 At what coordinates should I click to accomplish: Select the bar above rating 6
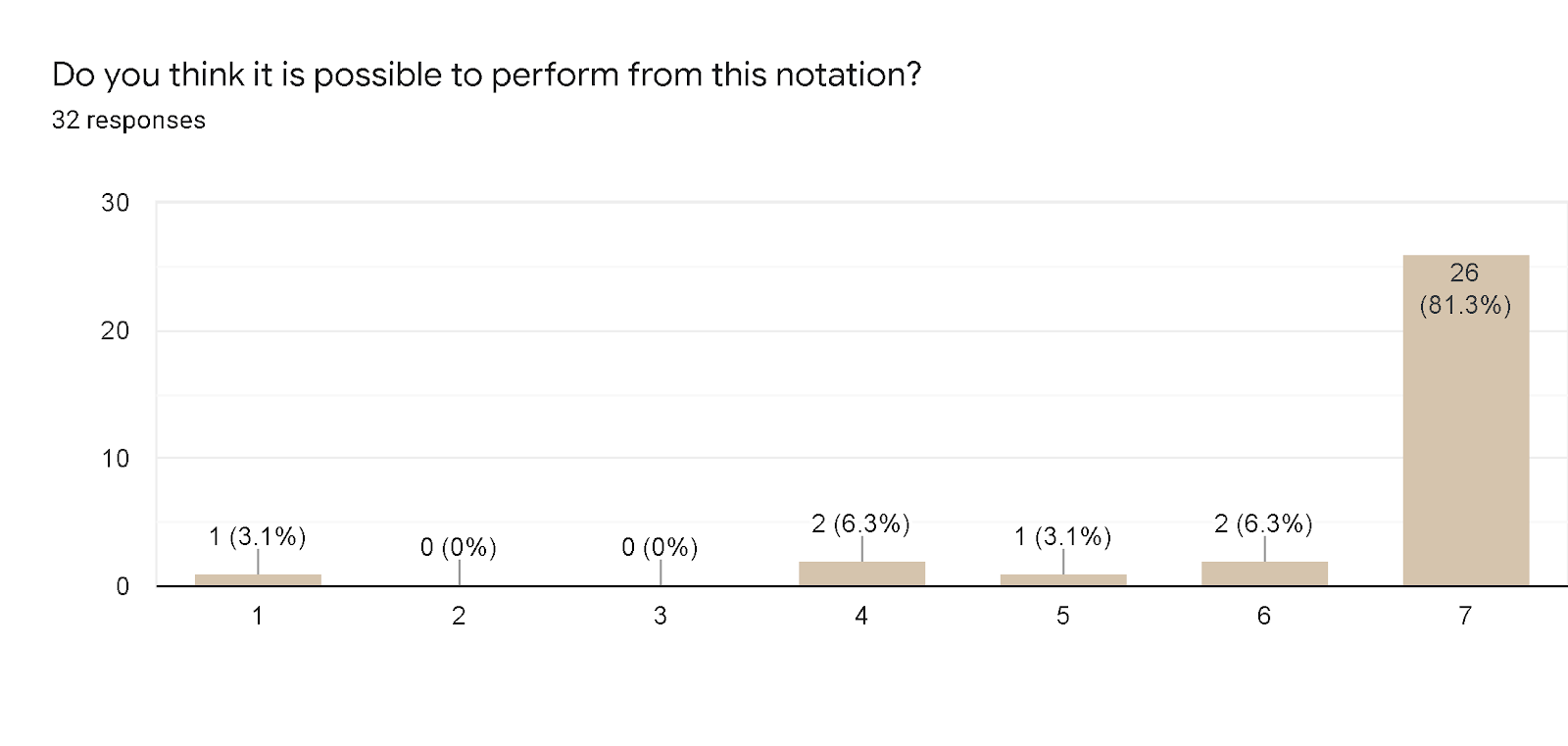click(x=1264, y=573)
